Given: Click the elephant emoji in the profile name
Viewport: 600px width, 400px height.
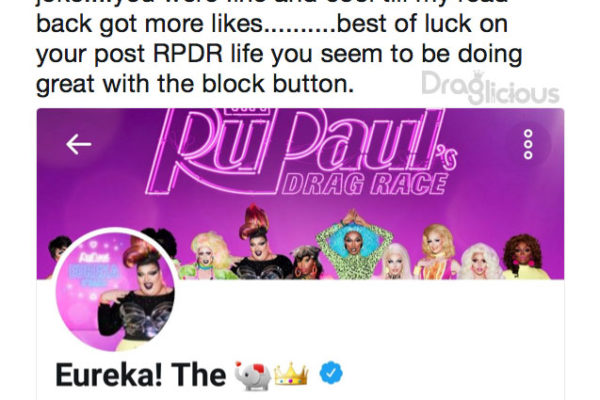Looking at the screenshot, I should pyautogui.click(x=253, y=375).
